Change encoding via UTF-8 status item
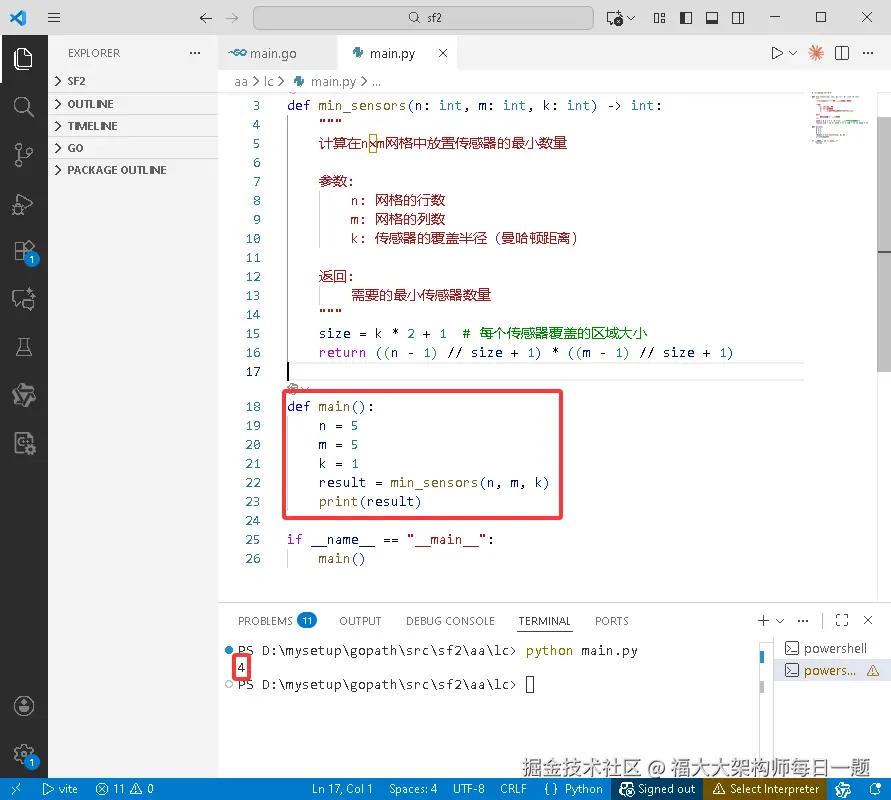The width and height of the screenshot is (891, 800). [x=468, y=789]
